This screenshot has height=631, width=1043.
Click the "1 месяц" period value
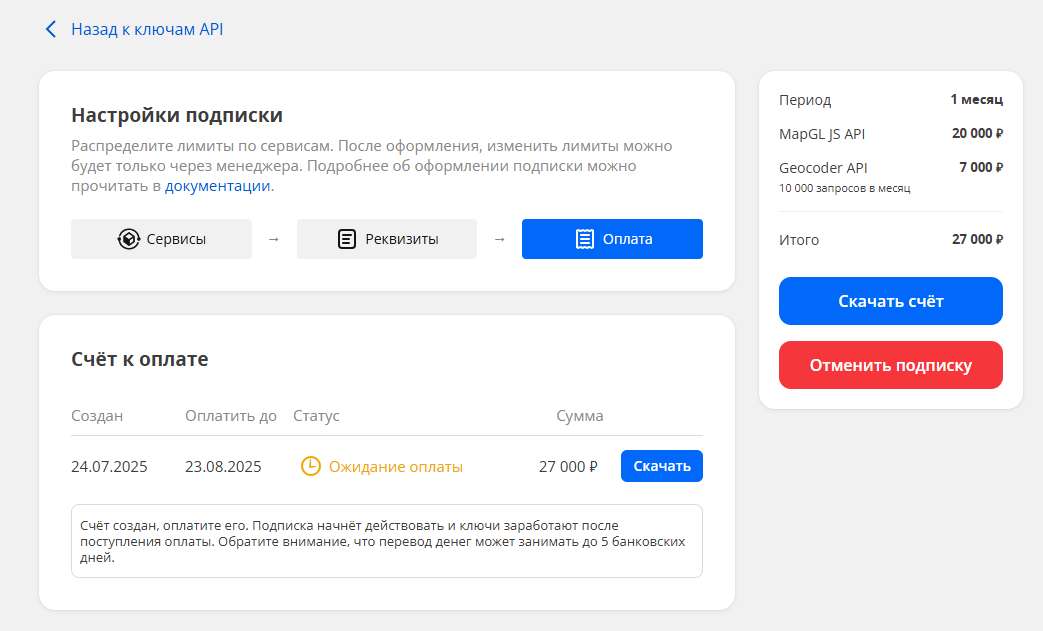coord(976,100)
